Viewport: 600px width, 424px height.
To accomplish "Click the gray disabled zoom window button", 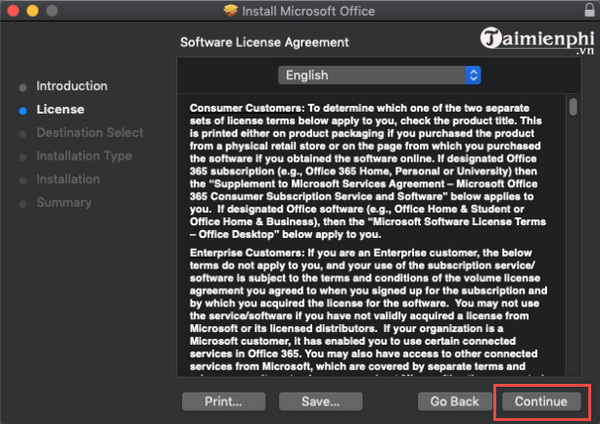I will point(52,11).
